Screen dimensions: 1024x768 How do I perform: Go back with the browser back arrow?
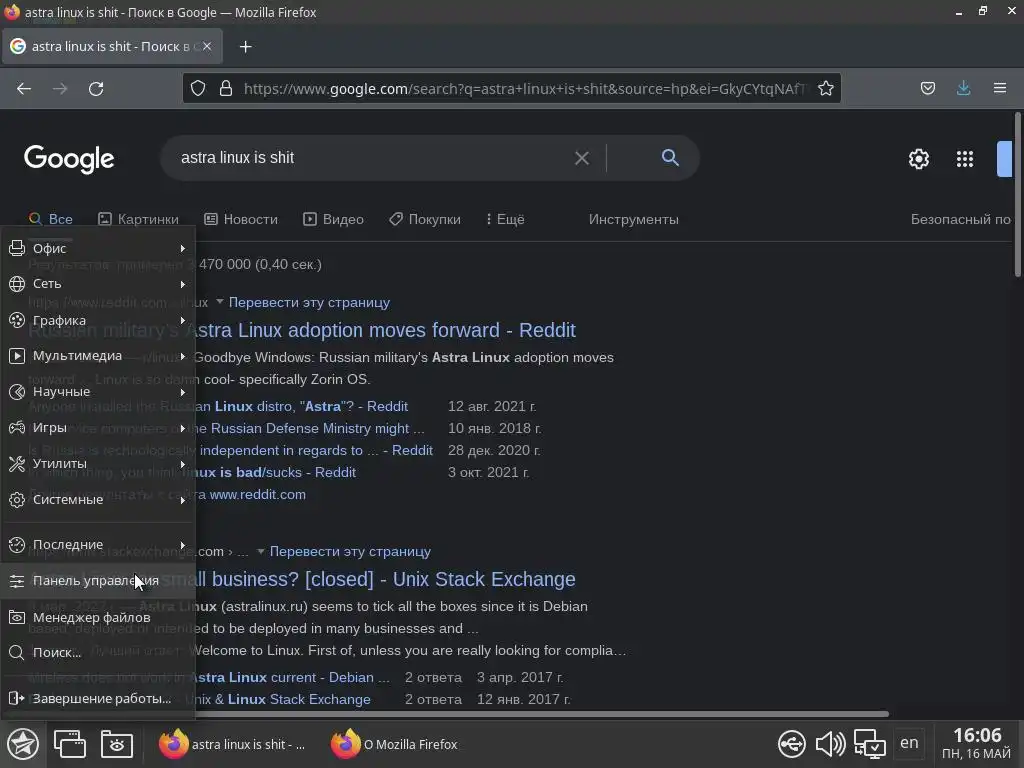(24, 89)
